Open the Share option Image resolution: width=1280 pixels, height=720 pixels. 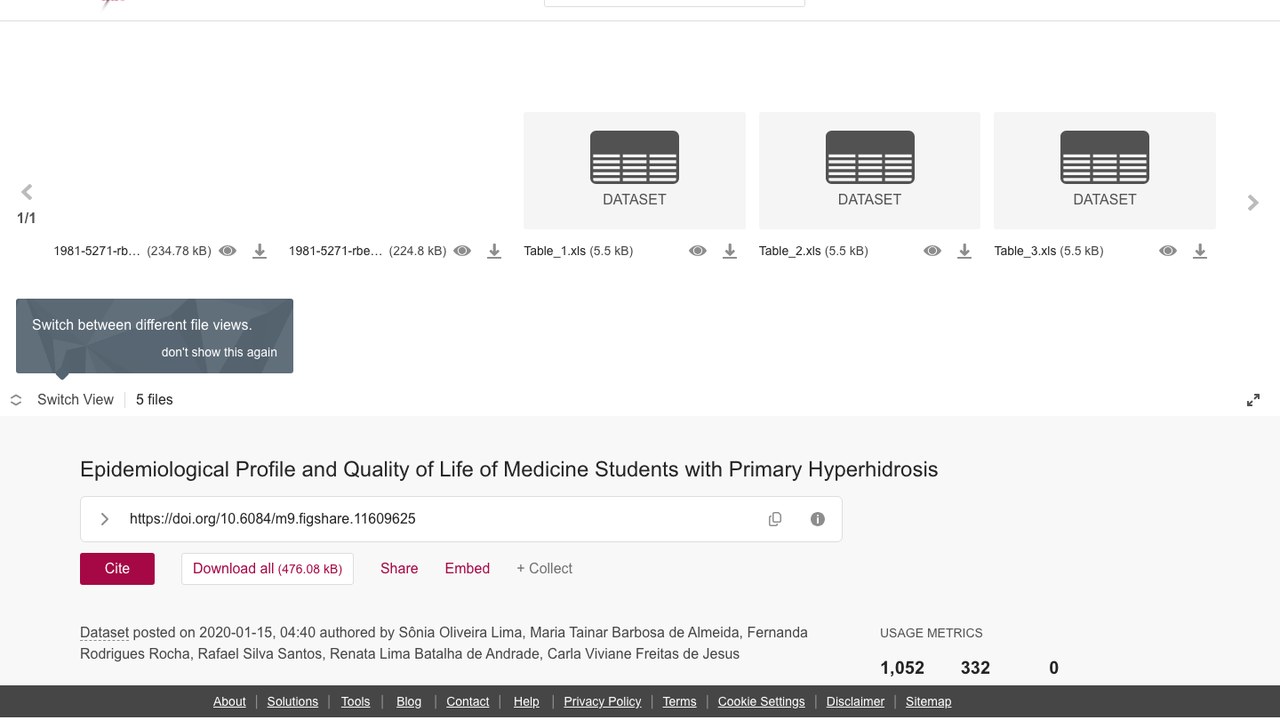coord(399,568)
